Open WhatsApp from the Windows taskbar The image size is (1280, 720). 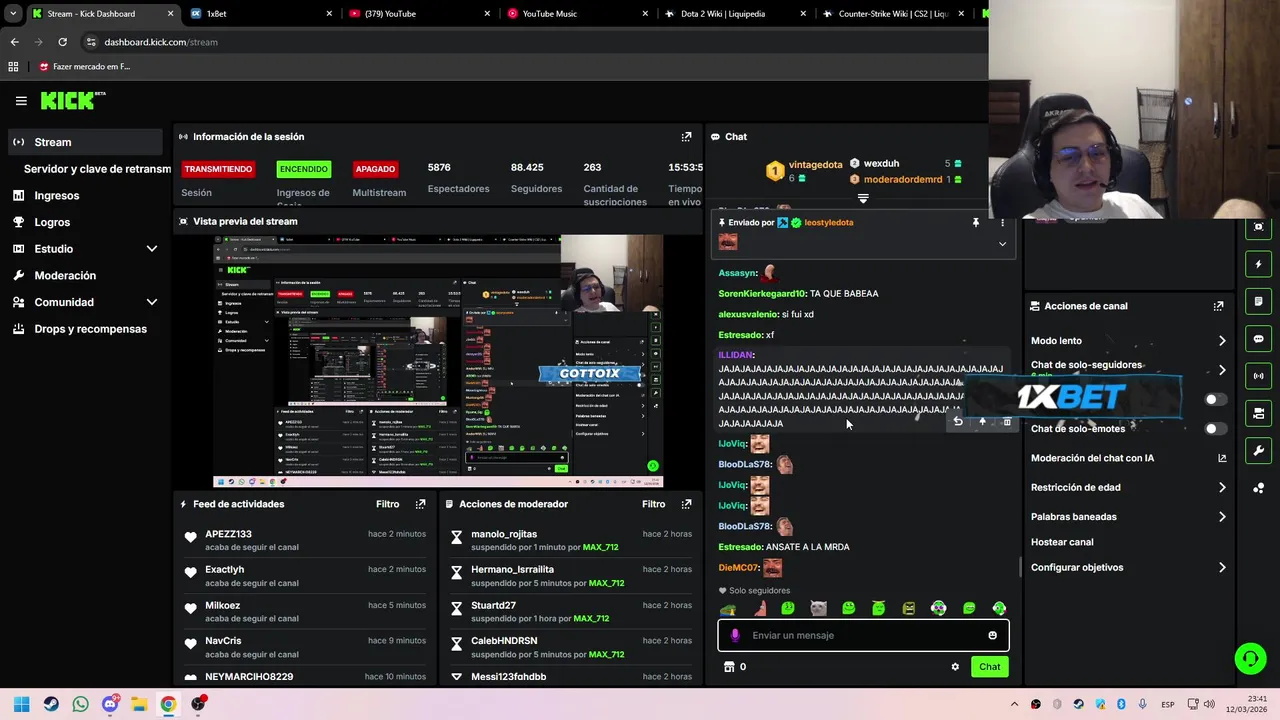[x=80, y=704]
